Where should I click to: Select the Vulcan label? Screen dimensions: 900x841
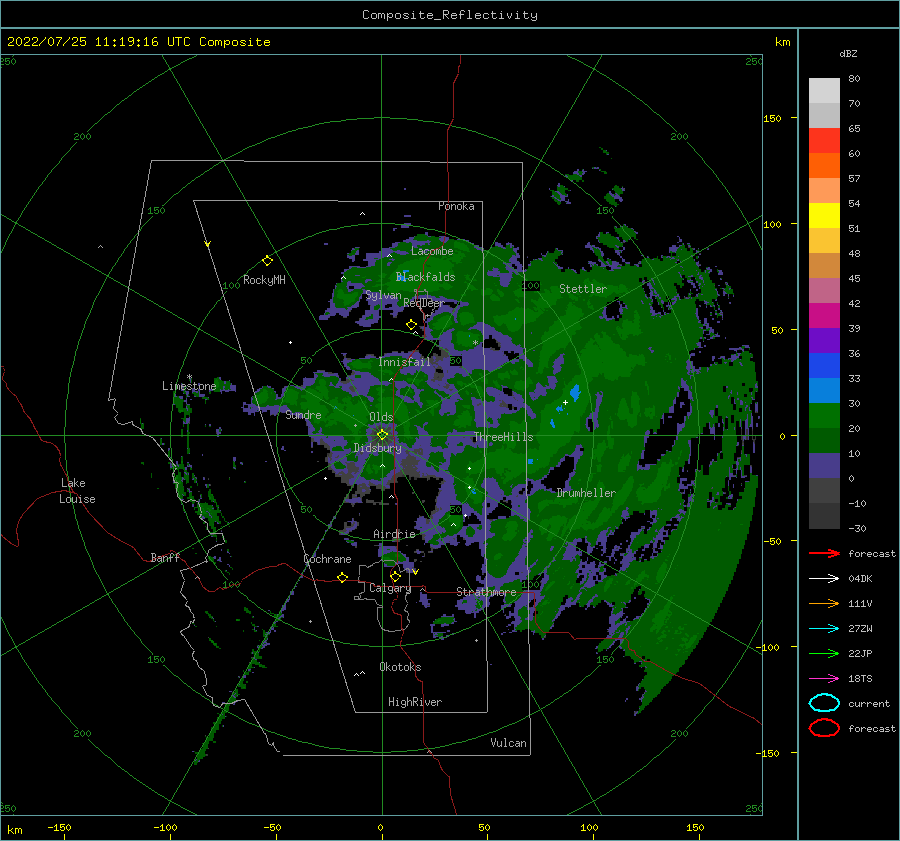click(x=508, y=743)
